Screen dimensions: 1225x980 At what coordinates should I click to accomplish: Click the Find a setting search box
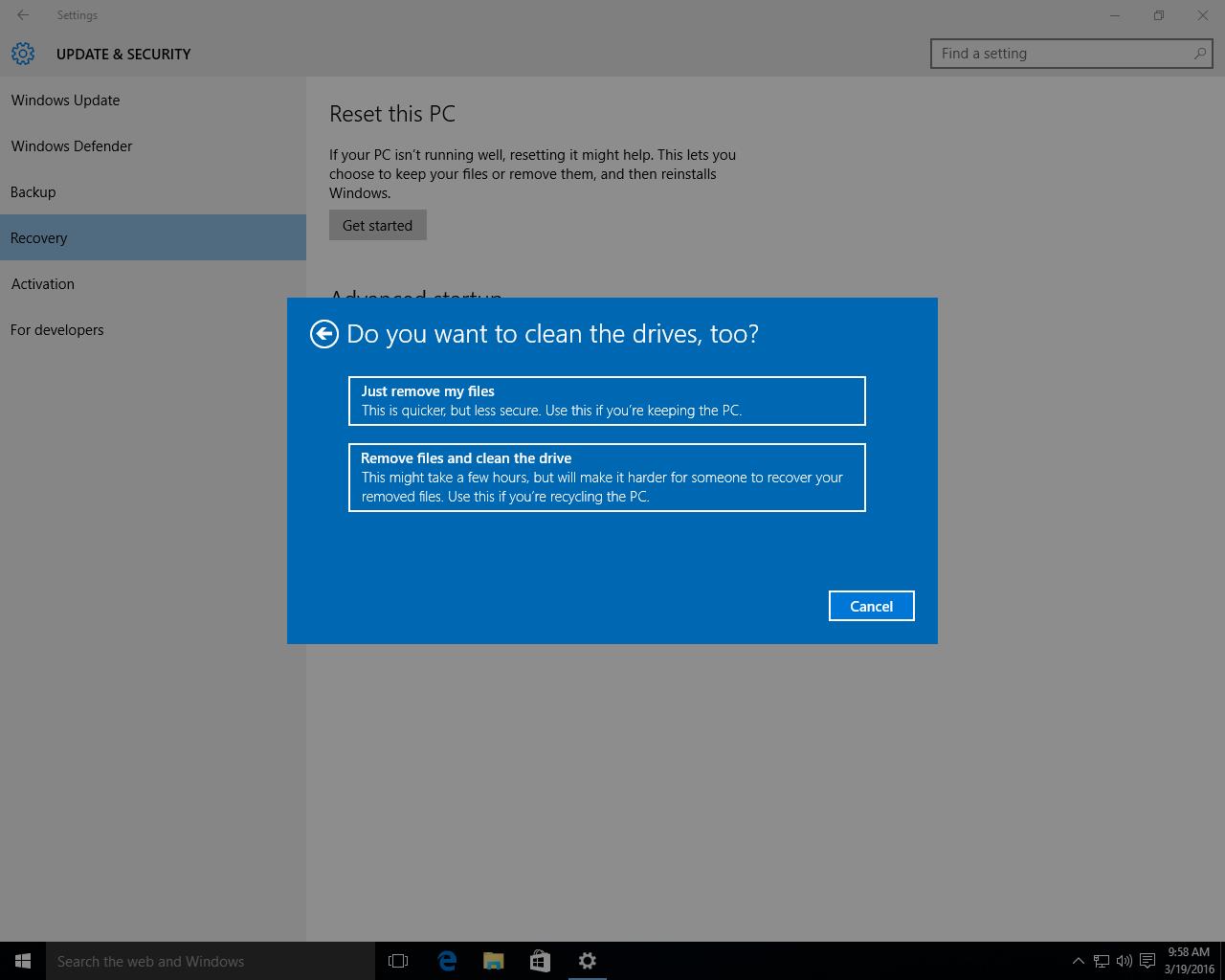pos(1071,54)
